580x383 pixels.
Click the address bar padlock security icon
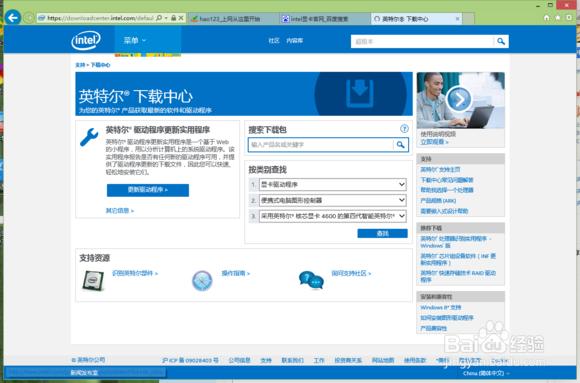(x=173, y=18)
